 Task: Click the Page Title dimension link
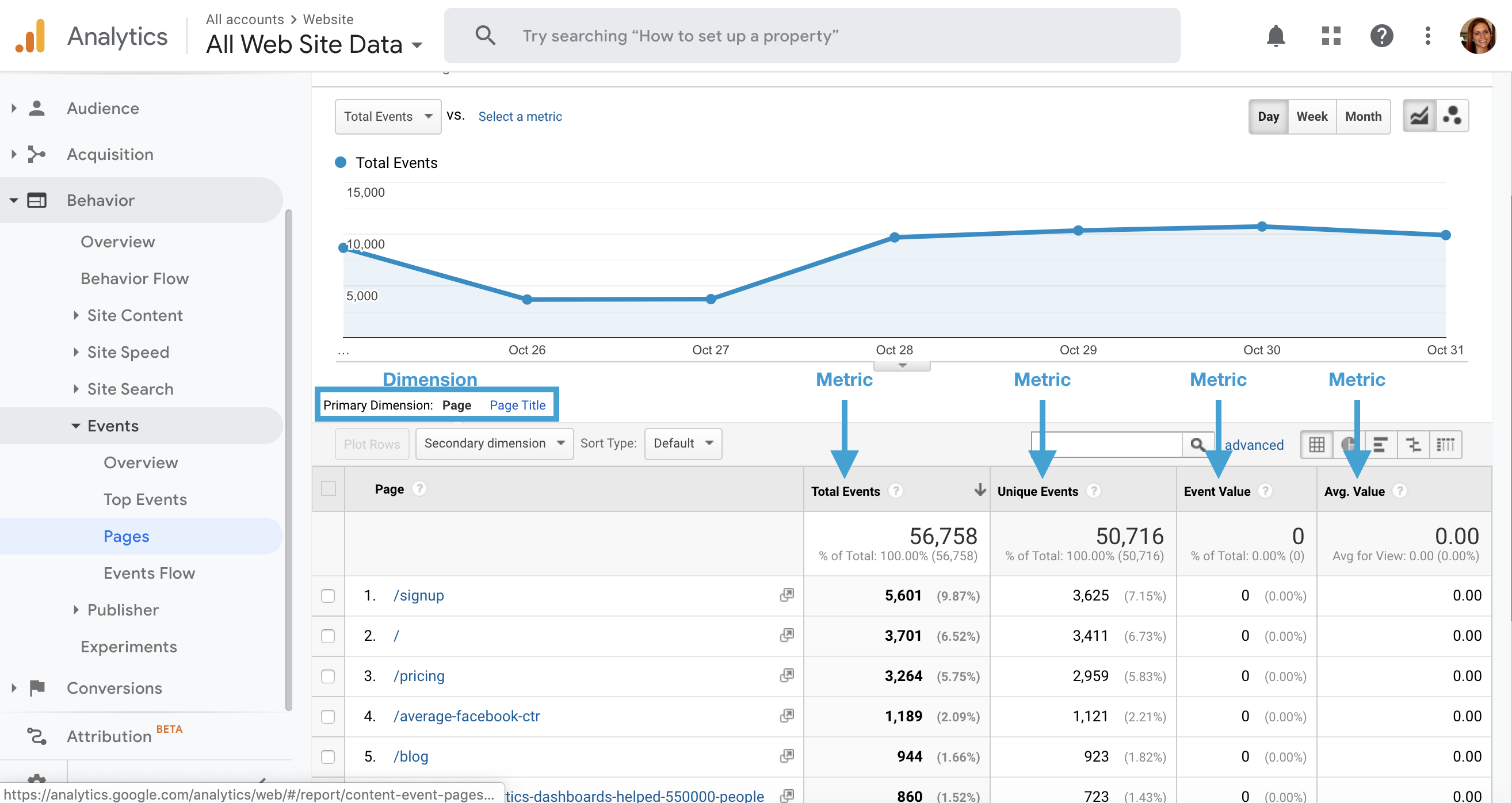pos(517,405)
